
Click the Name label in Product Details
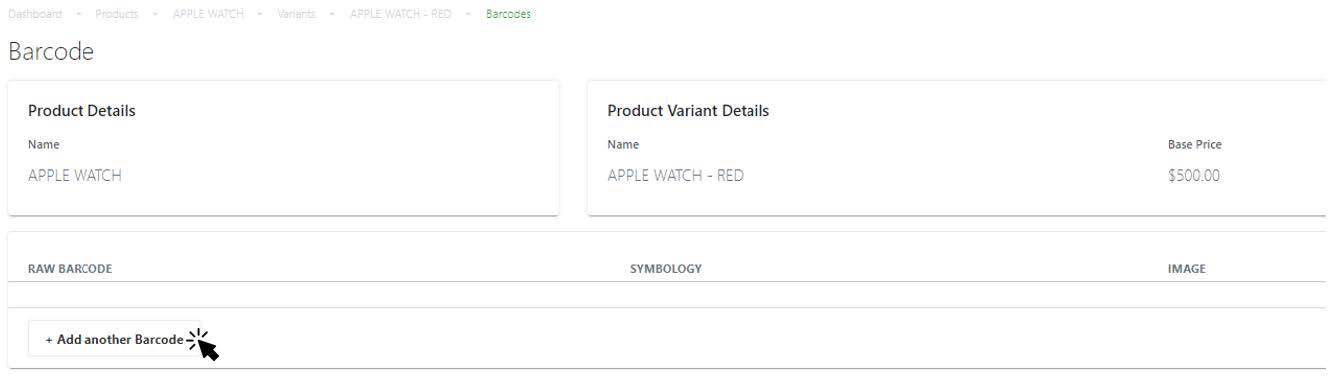[x=44, y=144]
